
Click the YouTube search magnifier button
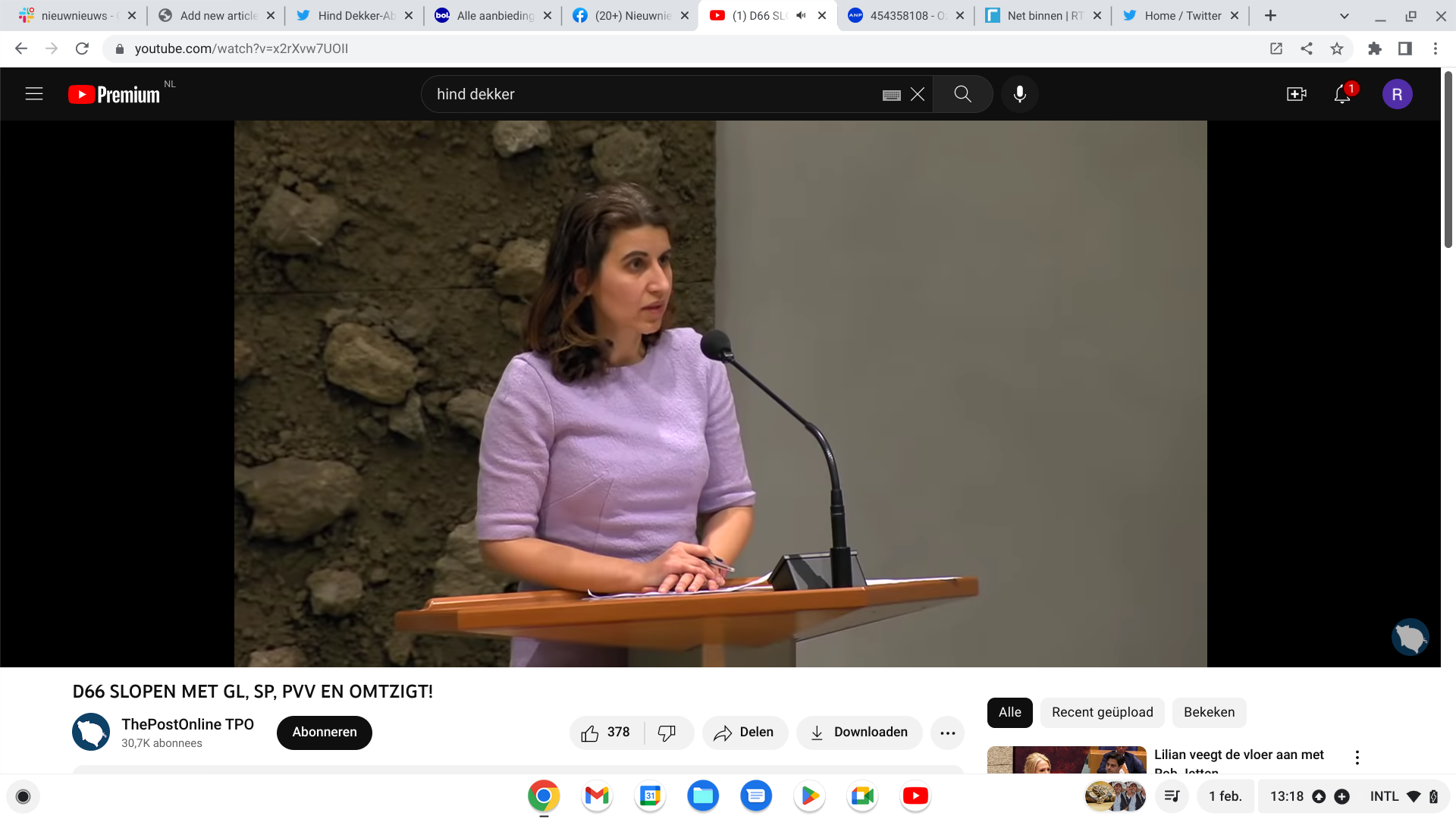click(962, 94)
